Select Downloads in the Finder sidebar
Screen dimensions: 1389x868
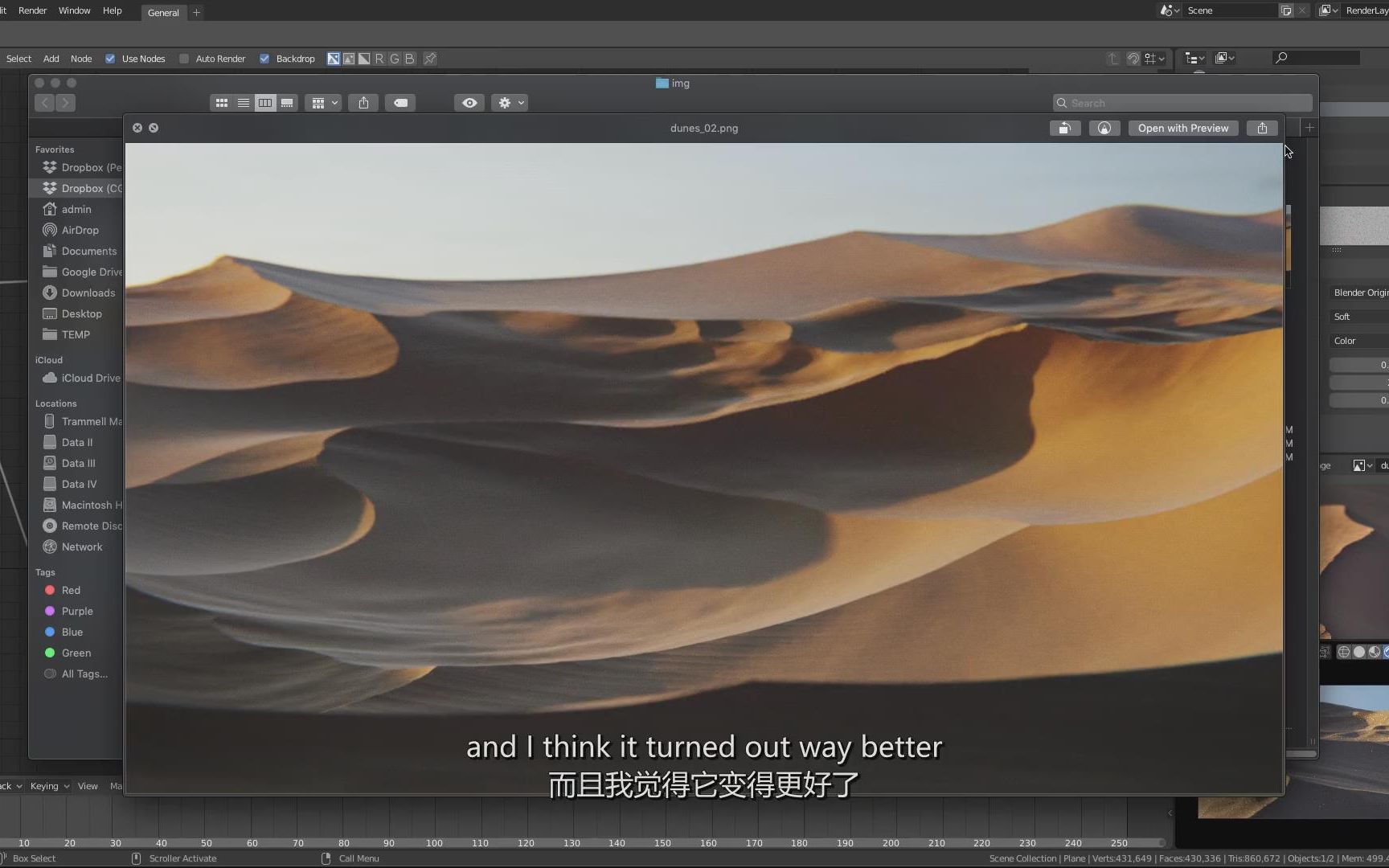87,293
